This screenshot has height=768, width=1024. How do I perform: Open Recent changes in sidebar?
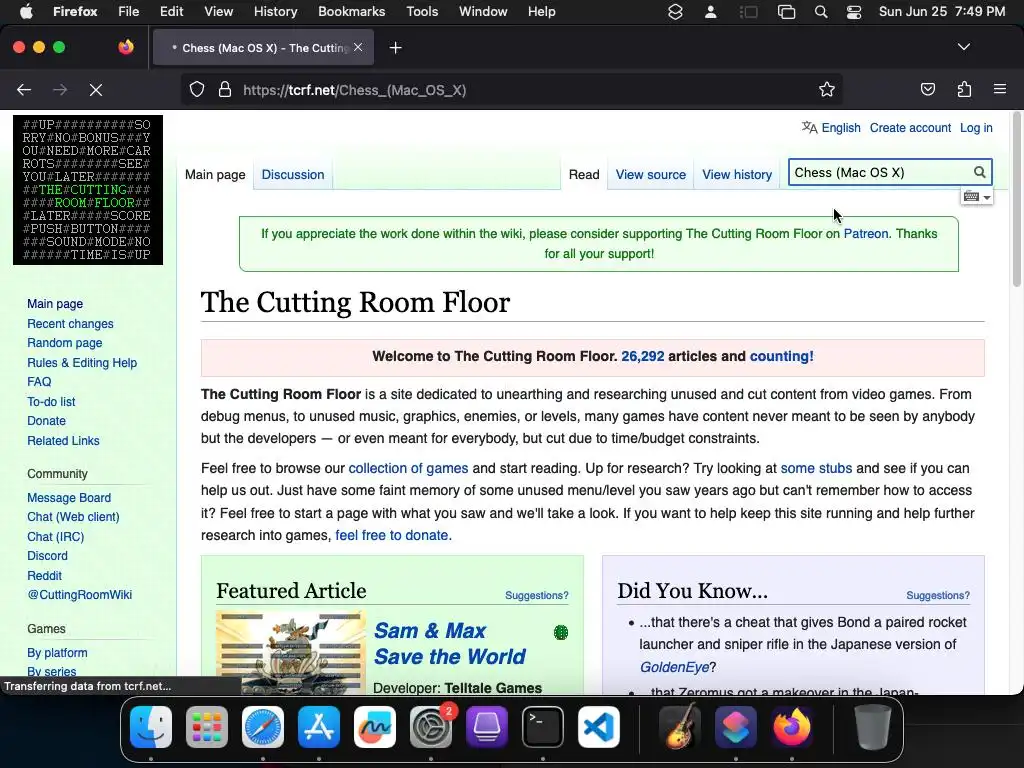[70, 324]
